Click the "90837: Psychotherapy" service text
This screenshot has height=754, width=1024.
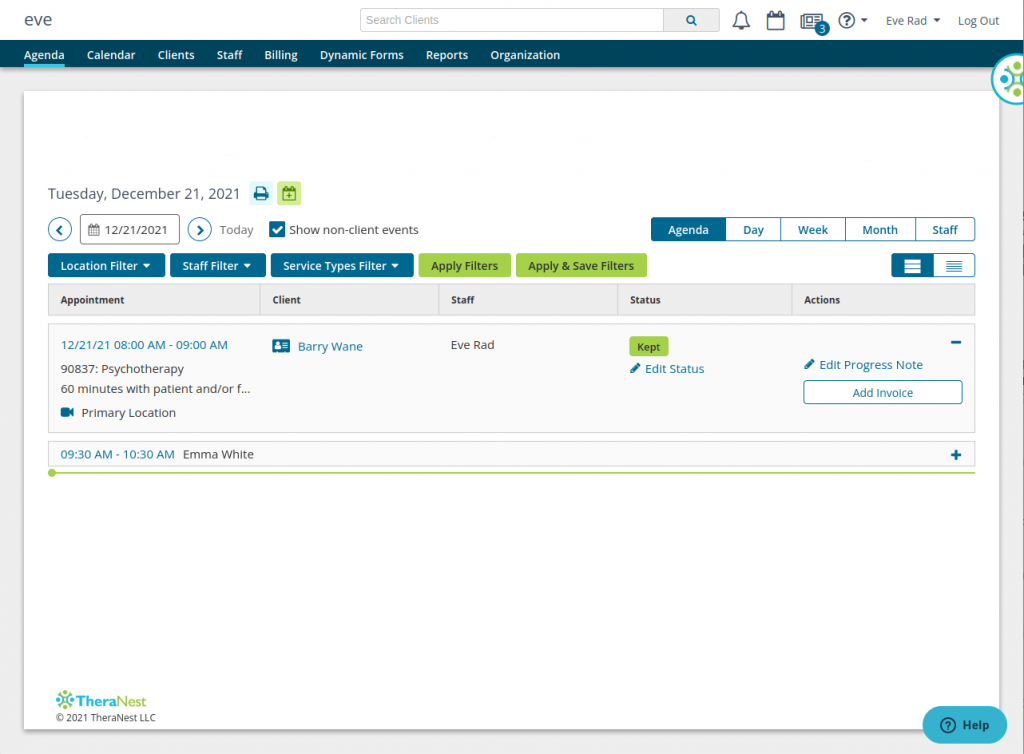pyautogui.click(x=122, y=369)
